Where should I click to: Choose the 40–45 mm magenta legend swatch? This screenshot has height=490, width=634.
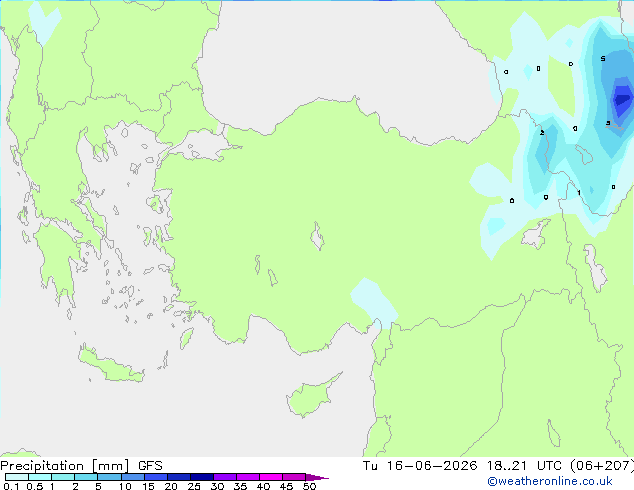[271, 477]
